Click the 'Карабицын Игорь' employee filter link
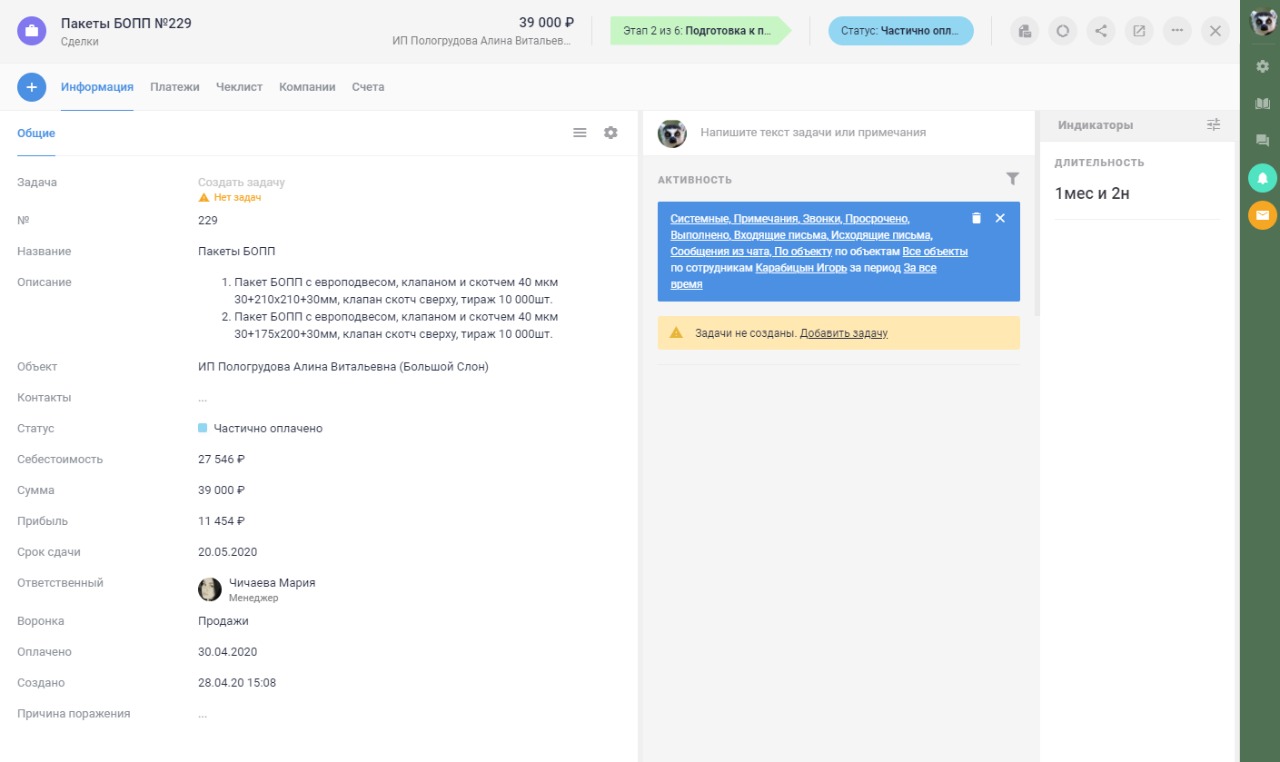Screen dimensions: 1280x762 click(x=801, y=268)
